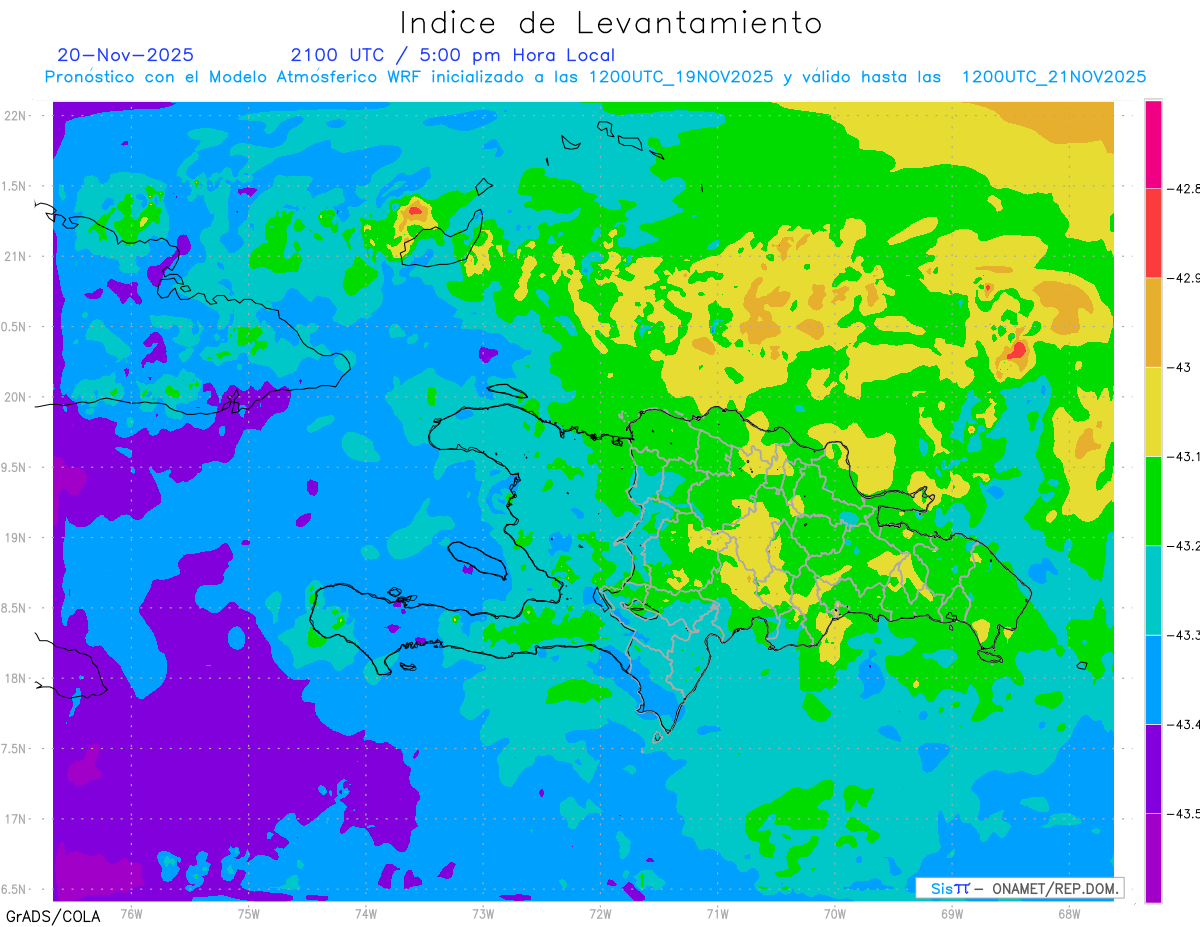Click the "19N" latitude axis label
This screenshot has height=927, width=1200.
click(x=16, y=538)
